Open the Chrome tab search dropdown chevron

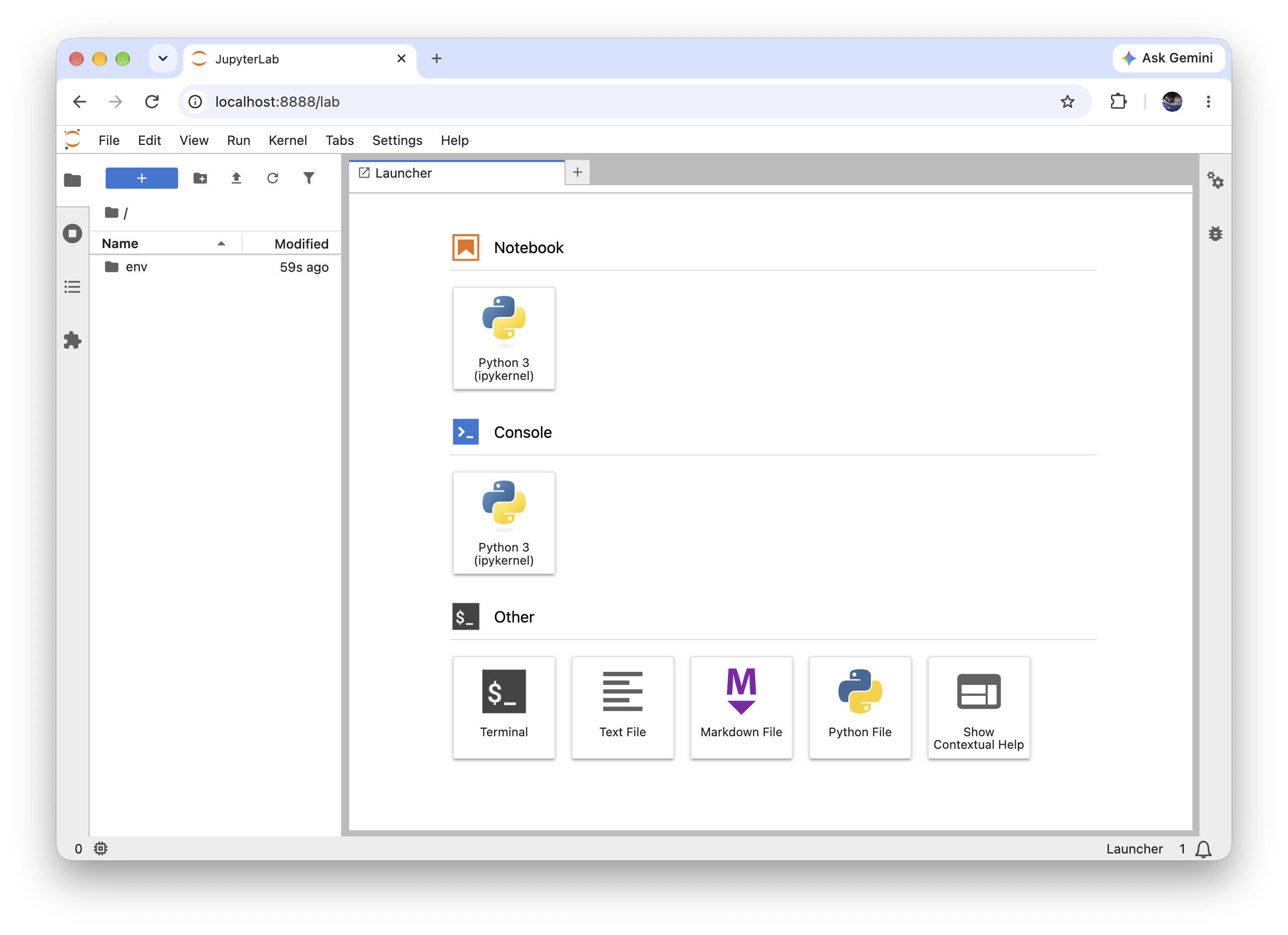[x=163, y=58]
